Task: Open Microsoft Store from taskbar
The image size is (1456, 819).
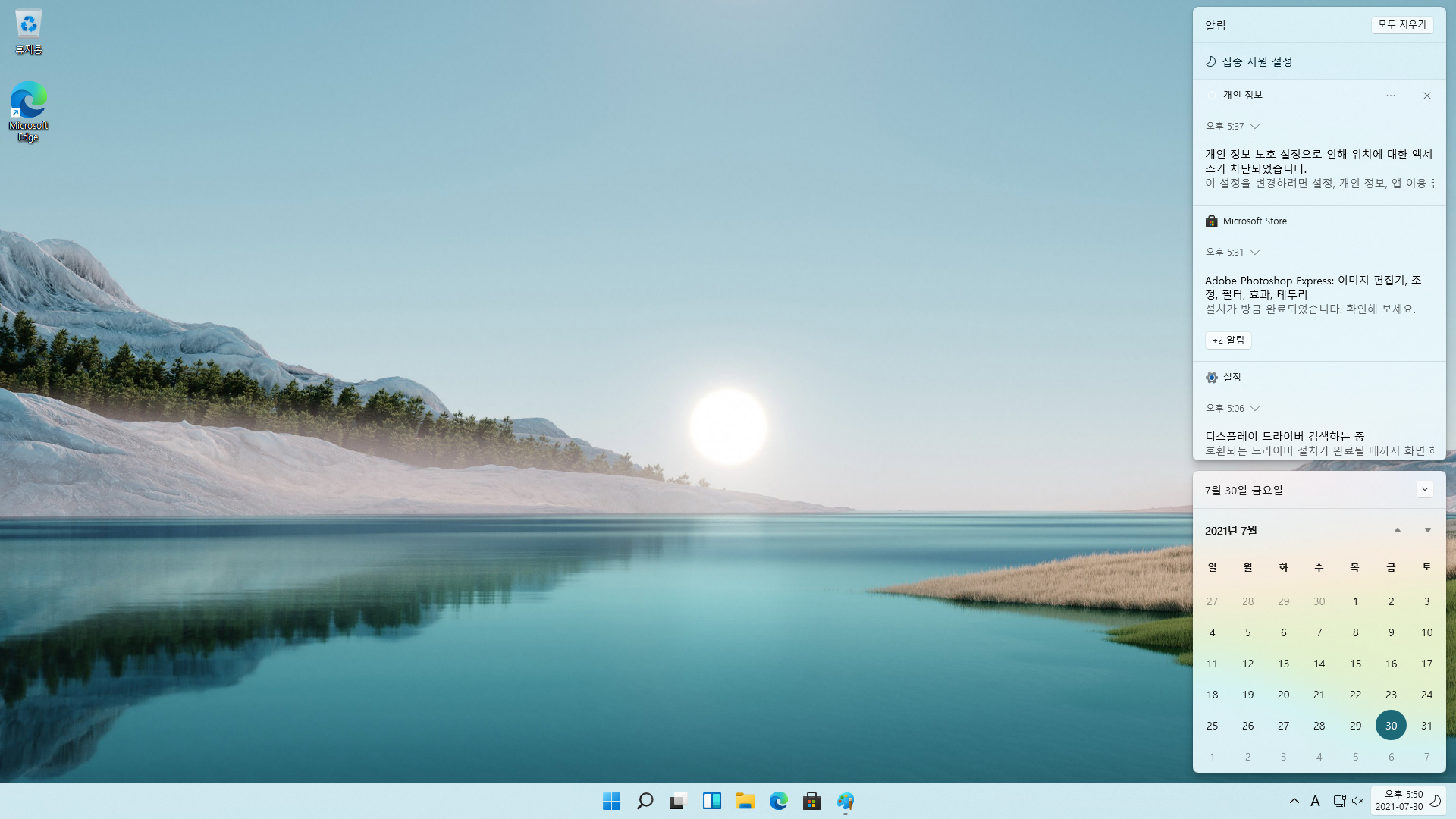Action: point(811,801)
